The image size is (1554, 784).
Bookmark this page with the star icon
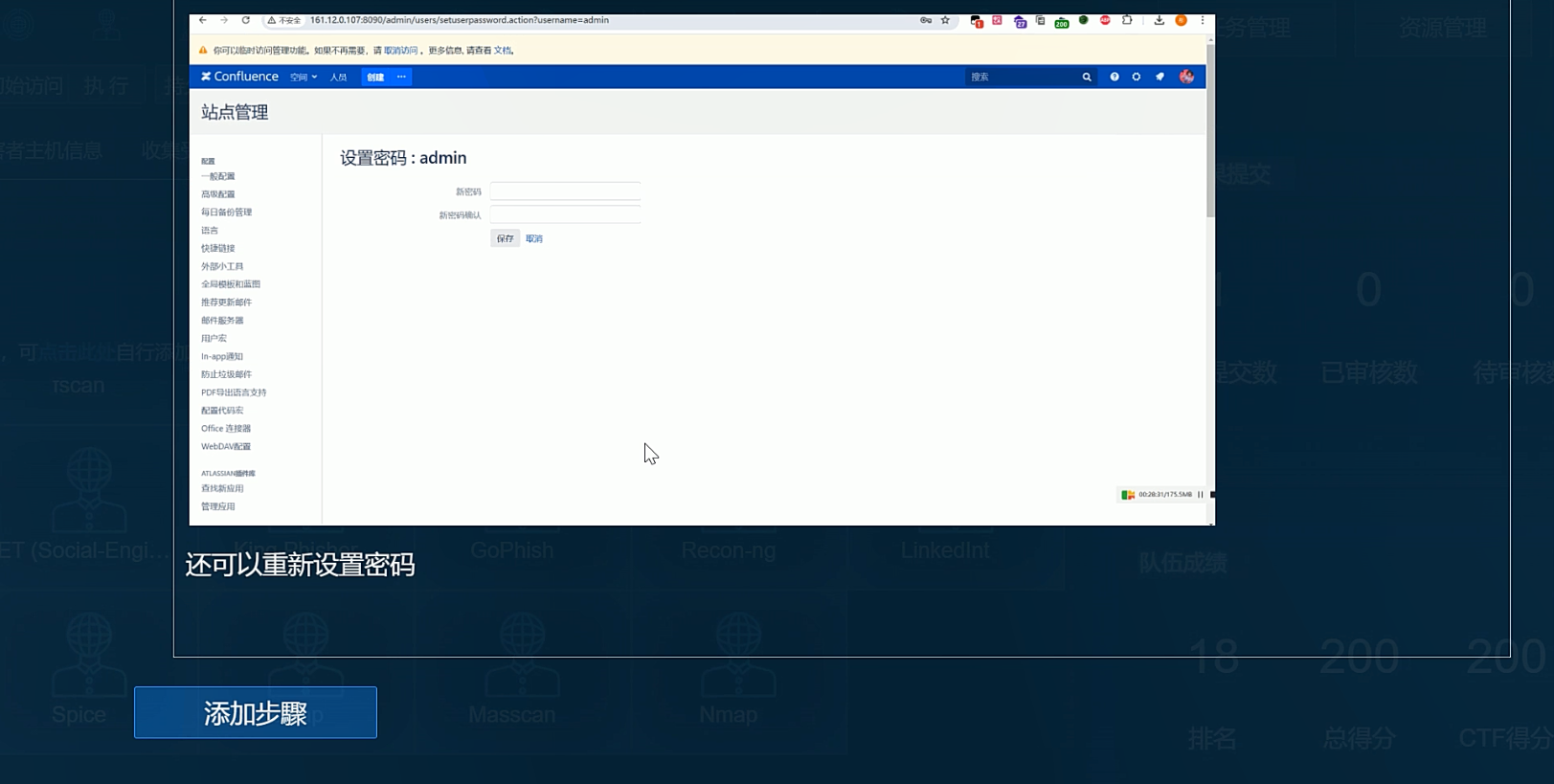click(945, 20)
